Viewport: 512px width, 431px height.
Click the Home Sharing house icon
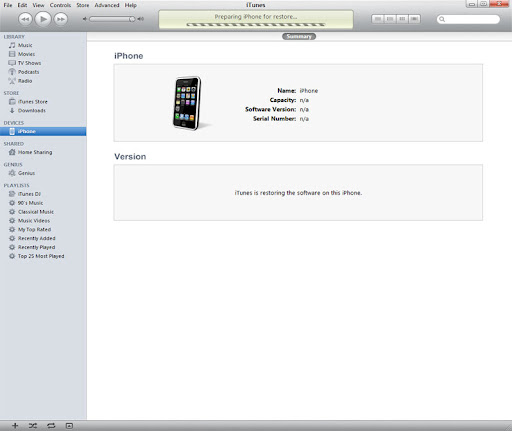click(x=12, y=152)
